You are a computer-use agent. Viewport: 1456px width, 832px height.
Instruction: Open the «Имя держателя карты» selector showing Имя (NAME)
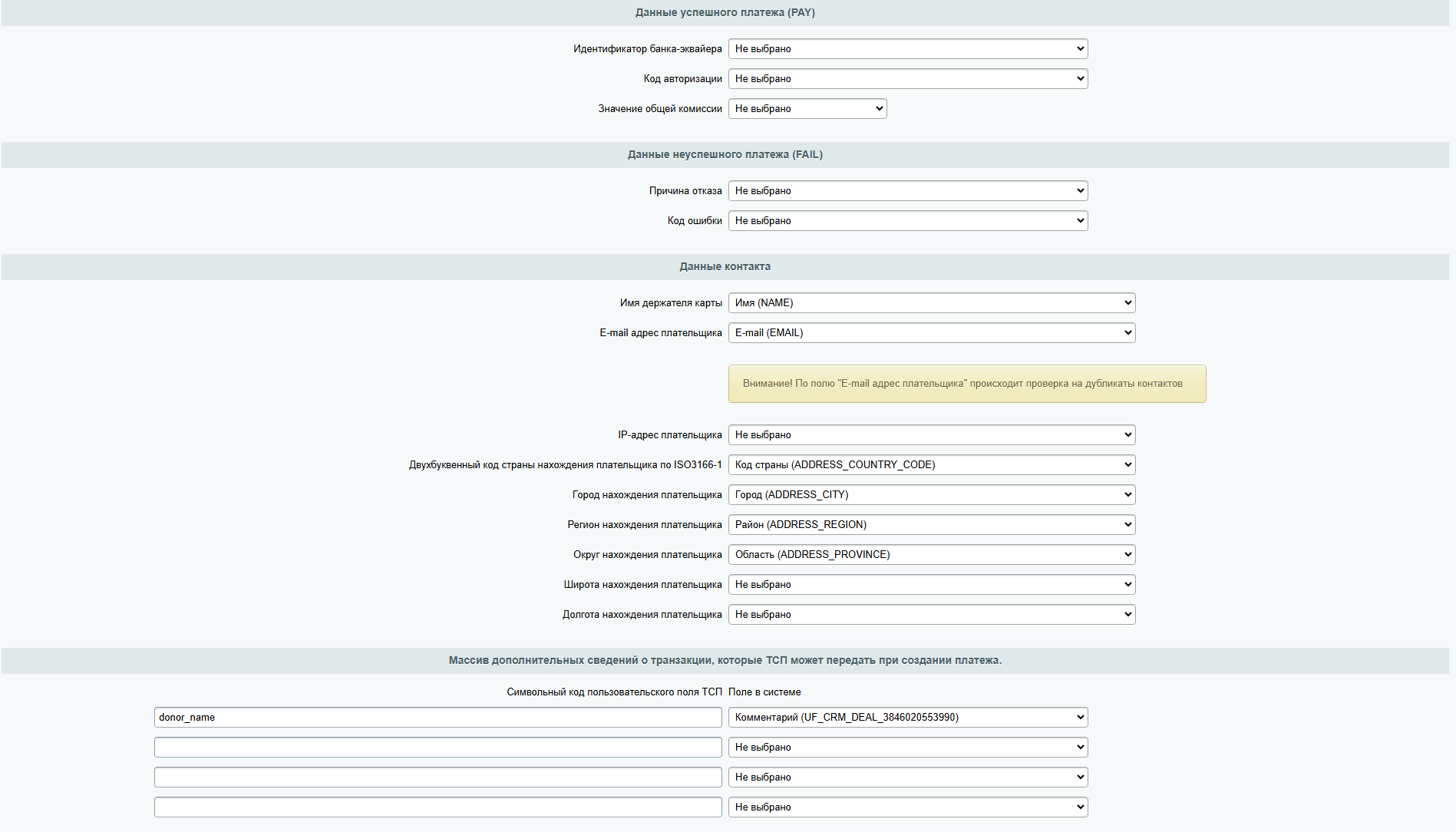(931, 302)
